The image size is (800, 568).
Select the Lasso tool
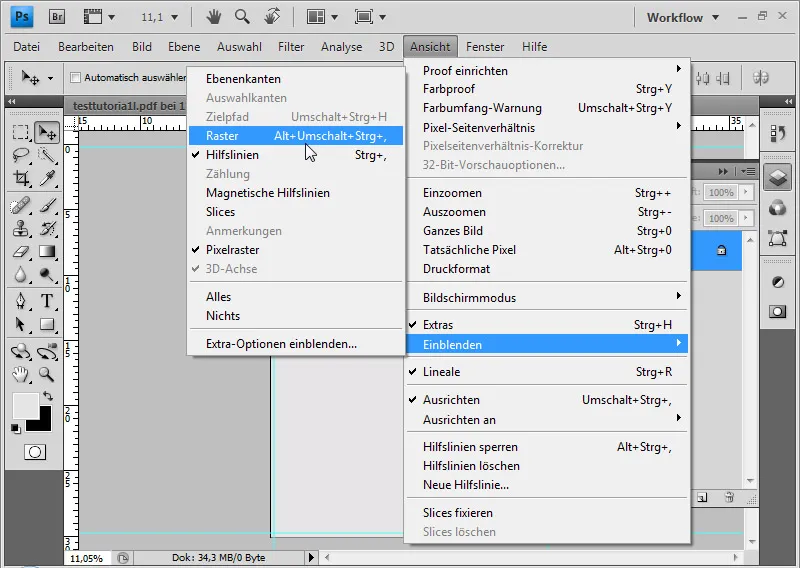tap(20, 155)
